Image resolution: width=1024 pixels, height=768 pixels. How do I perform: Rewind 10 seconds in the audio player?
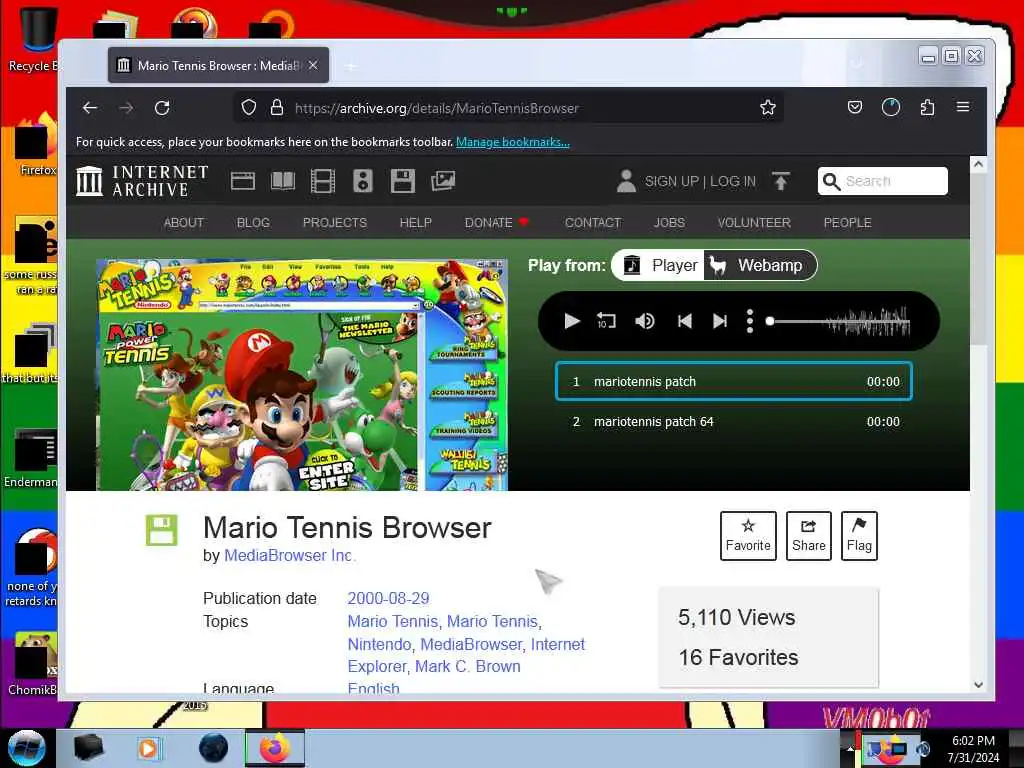(605, 321)
